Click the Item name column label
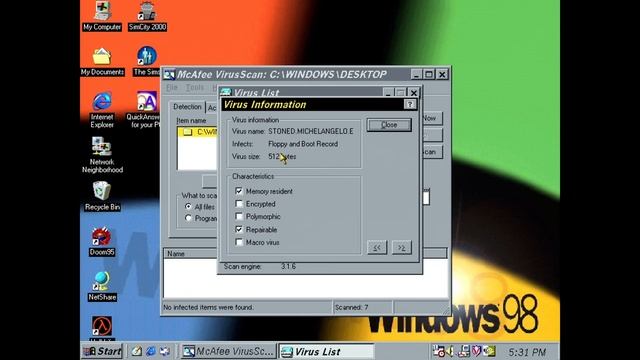Image resolution: width=640 pixels, height=360 pixels. 191,120
